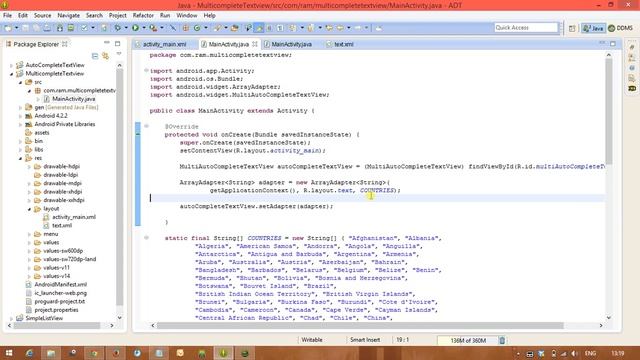Screen dimensions: 640x360
Task: Switch to the Java perspective
Action: (593, 28)
